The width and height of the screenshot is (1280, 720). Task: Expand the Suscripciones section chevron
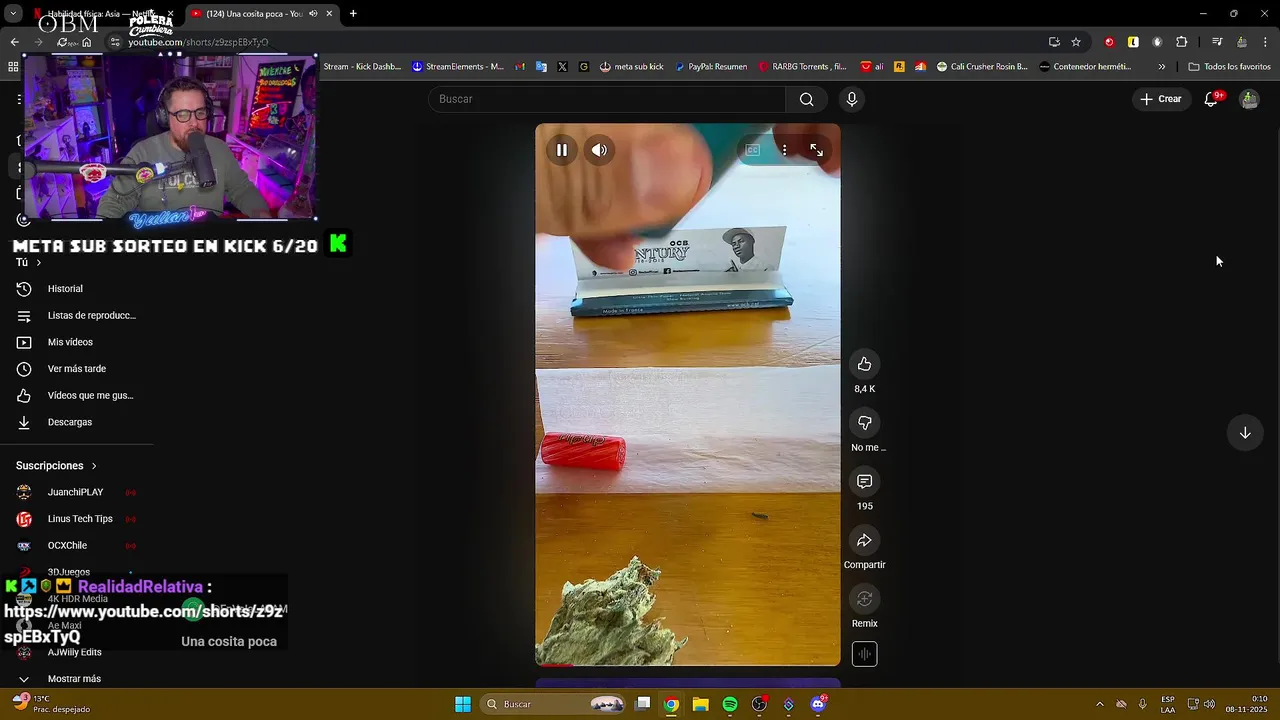pos(94,466)
